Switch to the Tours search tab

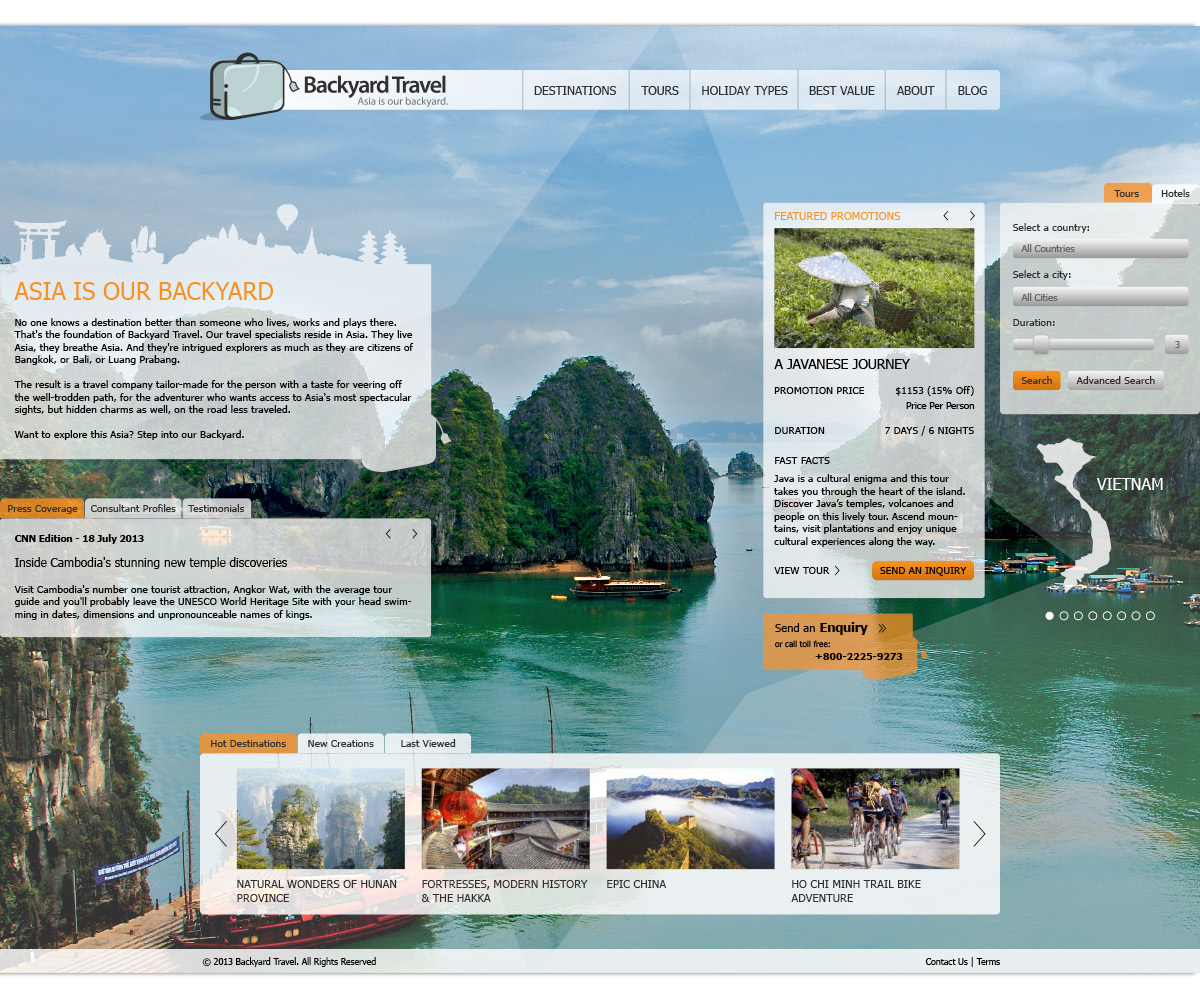pyautogui.click(x=1127, y=193)
